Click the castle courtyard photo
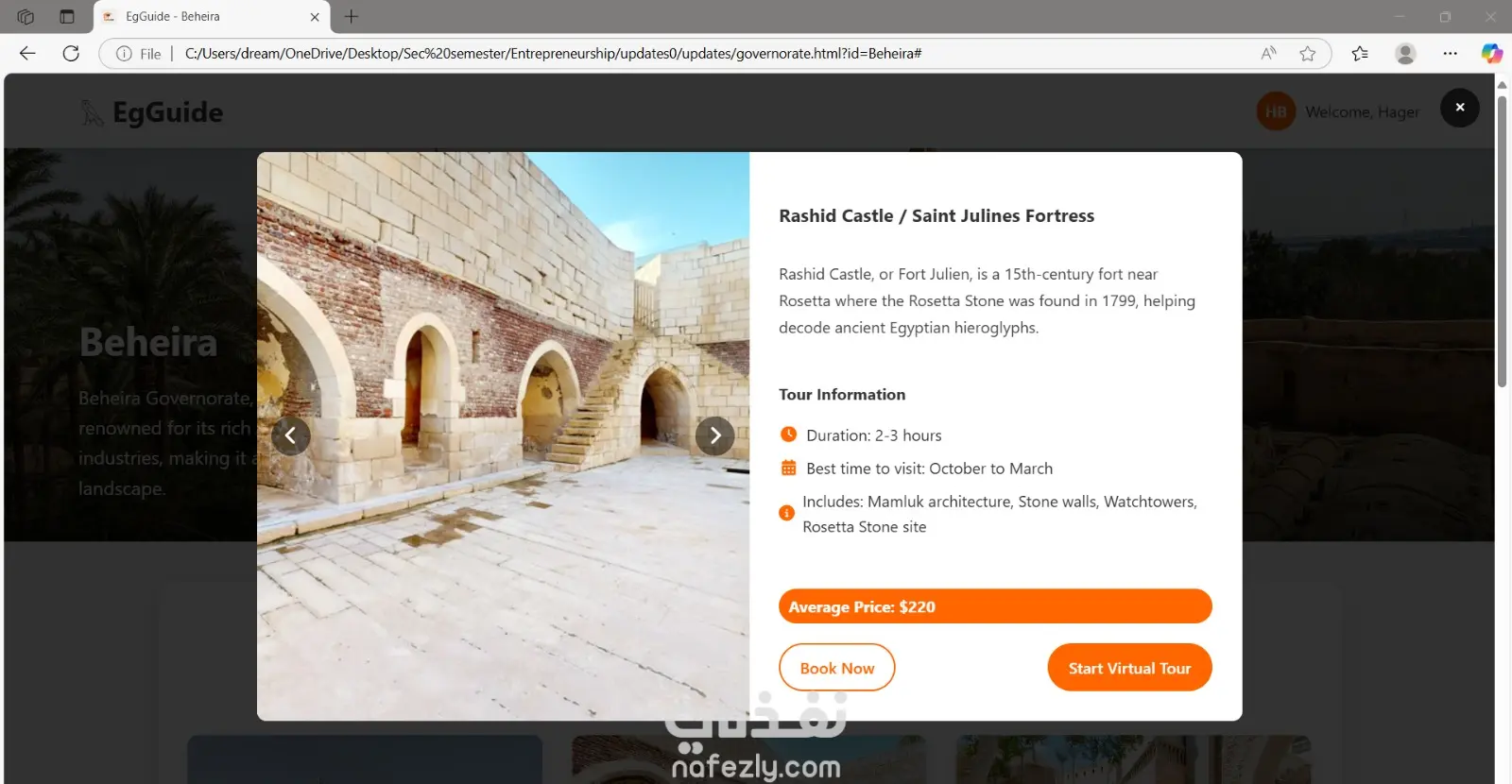The height and width of the screenshot is (784, 1512). click(x=503, y=436)
